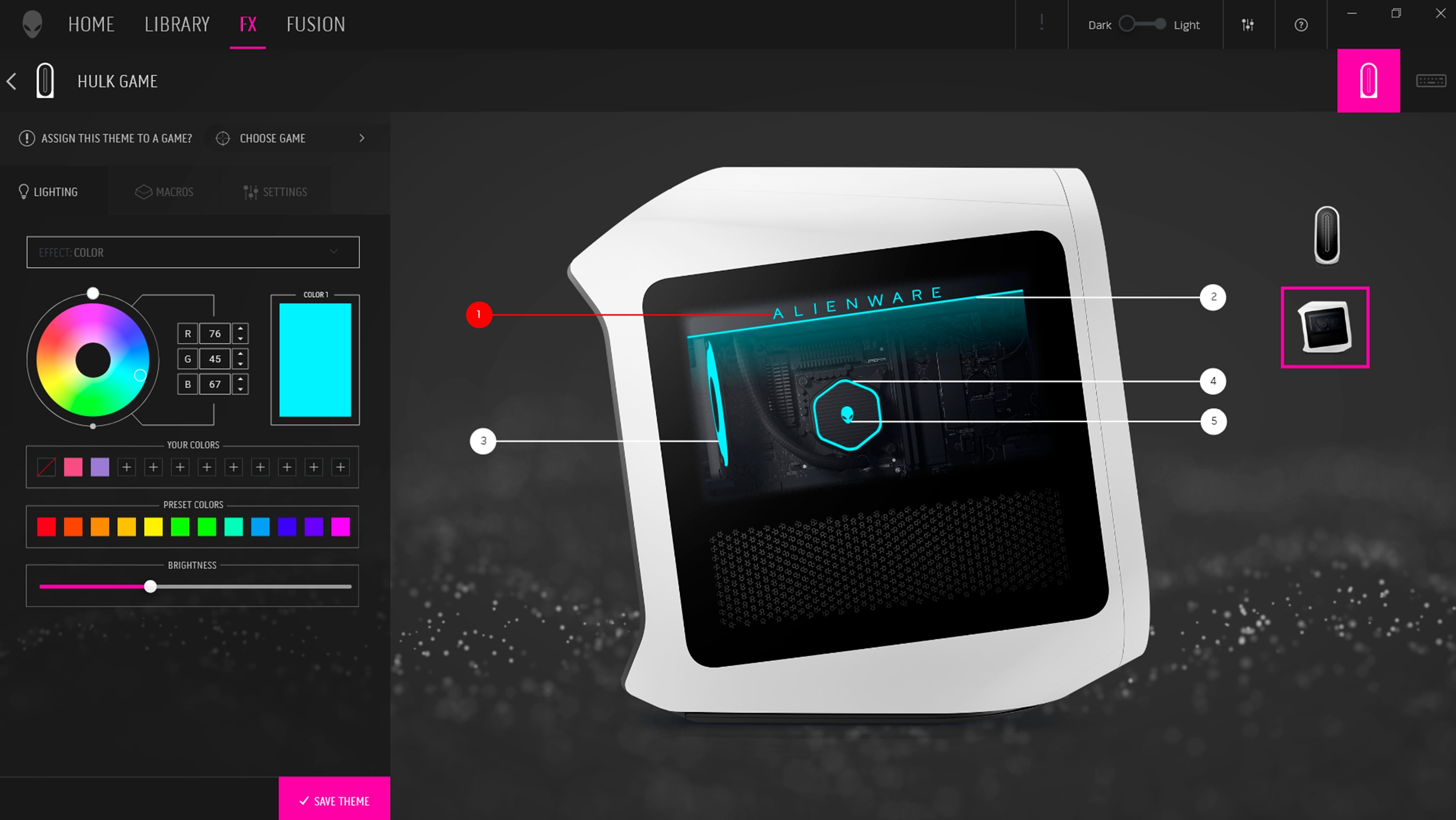Viewport: 1456px width, 820px height.
Task: Expand the EFFECT COLOR dropdown
Action: click(x=335, y=252)
